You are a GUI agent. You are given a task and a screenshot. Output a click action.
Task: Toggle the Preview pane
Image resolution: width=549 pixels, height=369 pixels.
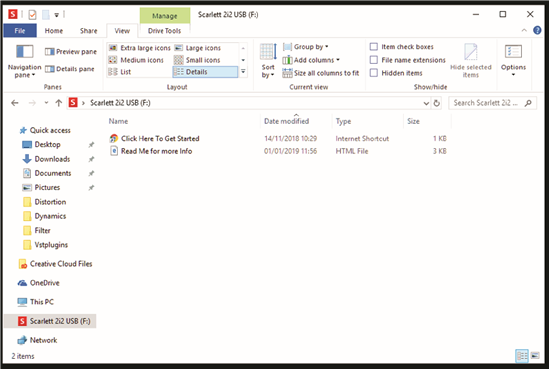pyautogui.click(x=71, y=51)
